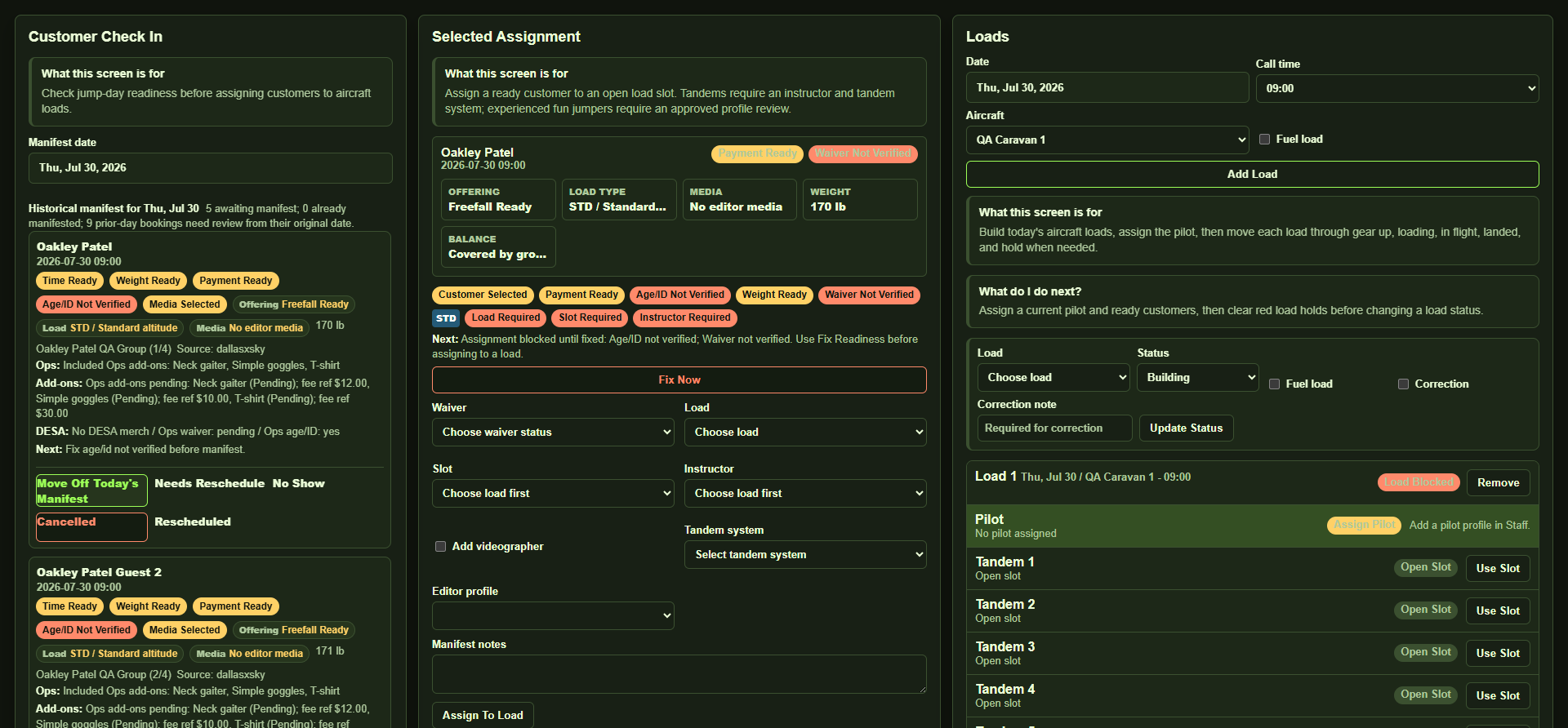Click Age/ID Not Verified tag on Oakley Patel card
This screenshot has width=1568, height=728.
point(87,304)
